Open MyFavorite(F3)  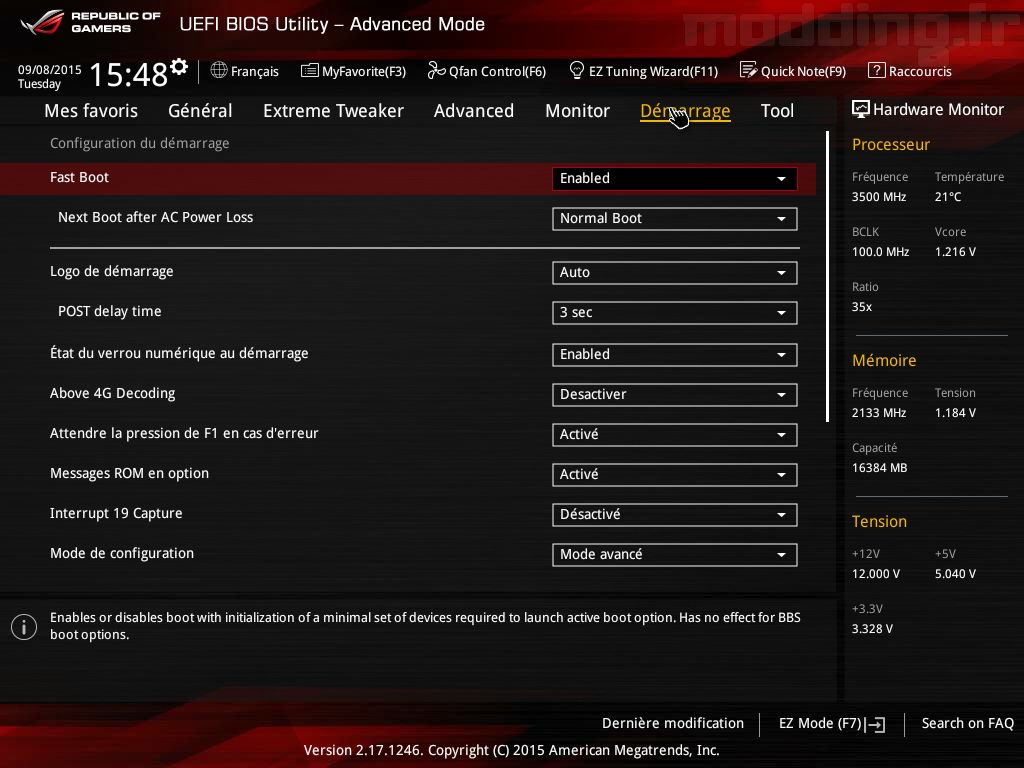tap(353, 71)
